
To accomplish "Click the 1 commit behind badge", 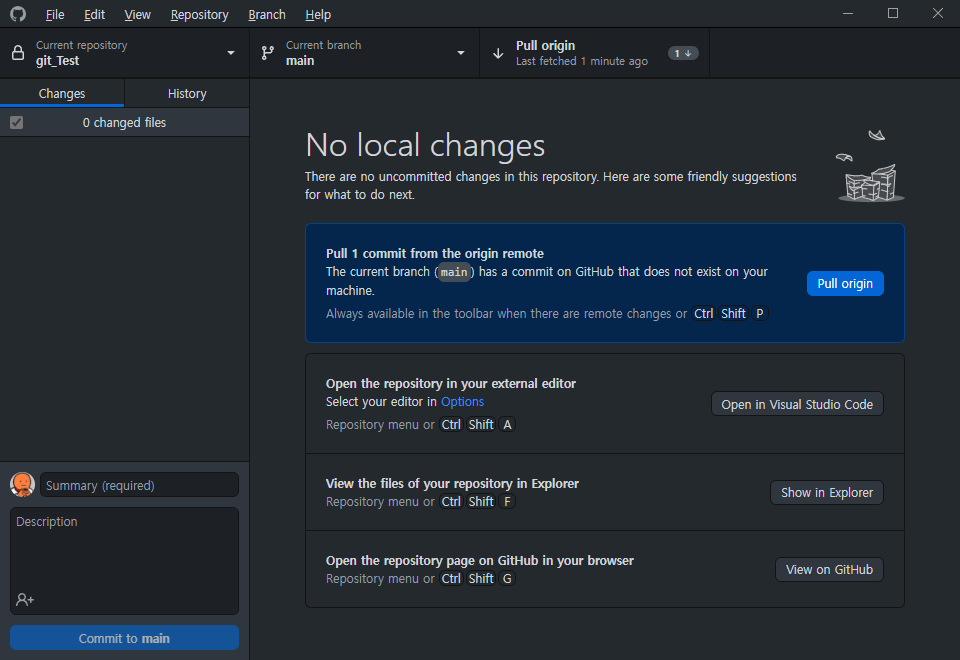I will pos(683,53).
